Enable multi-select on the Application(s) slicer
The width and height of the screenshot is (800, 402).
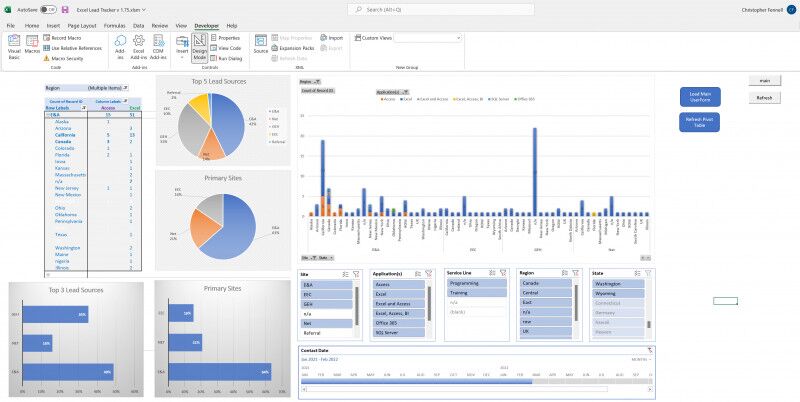(x=418, y=273)
